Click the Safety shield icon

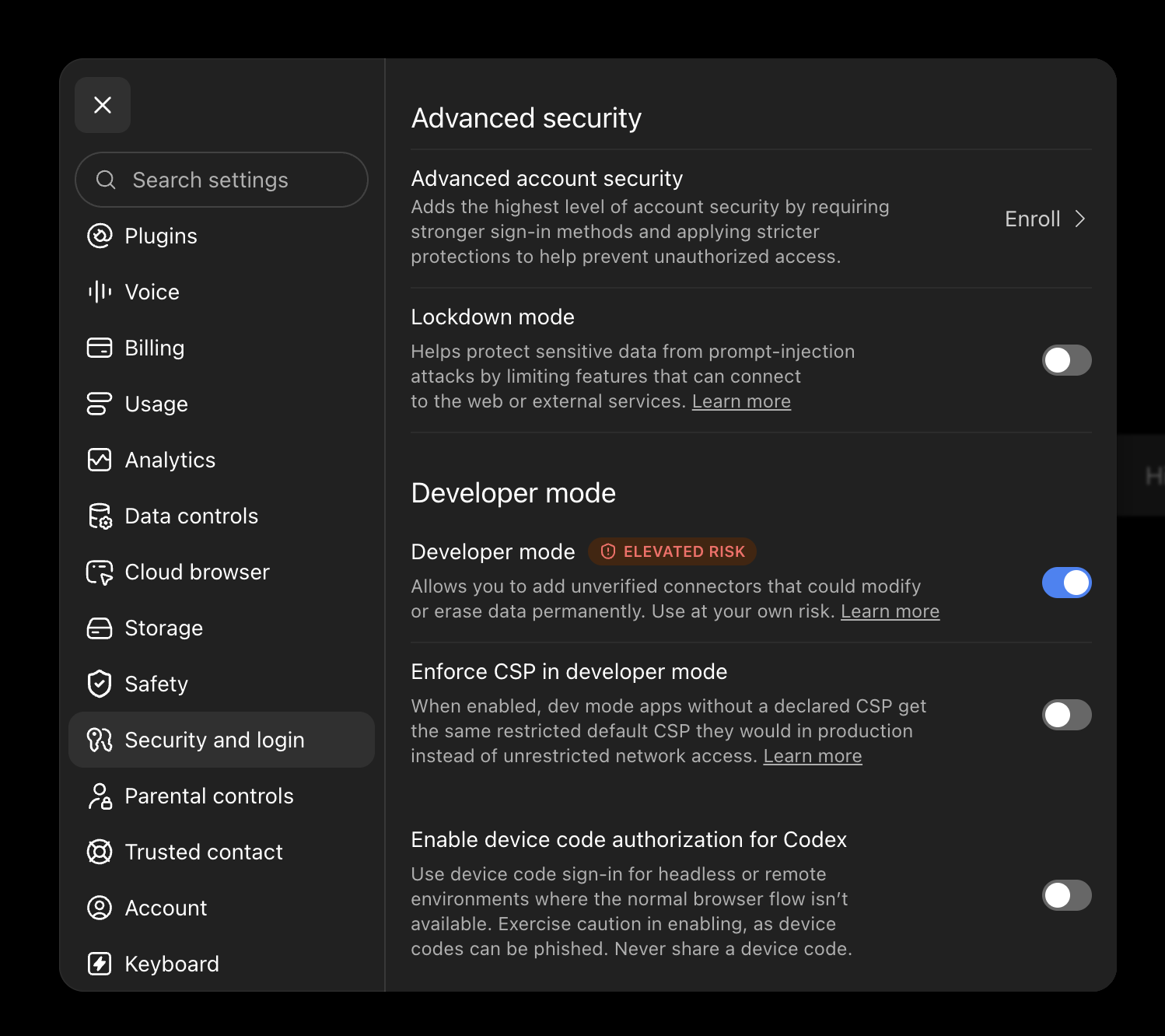click(x=100, y=684)
